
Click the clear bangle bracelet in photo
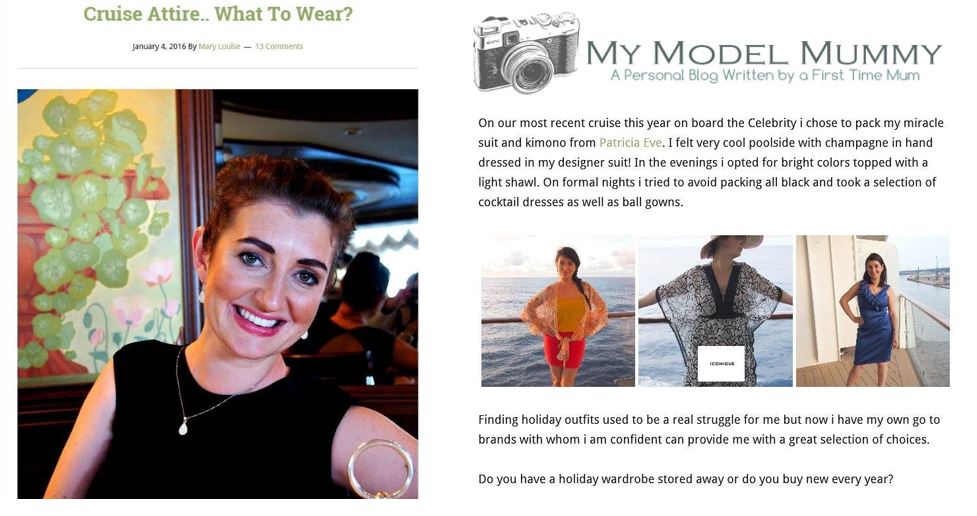(380, 469)
